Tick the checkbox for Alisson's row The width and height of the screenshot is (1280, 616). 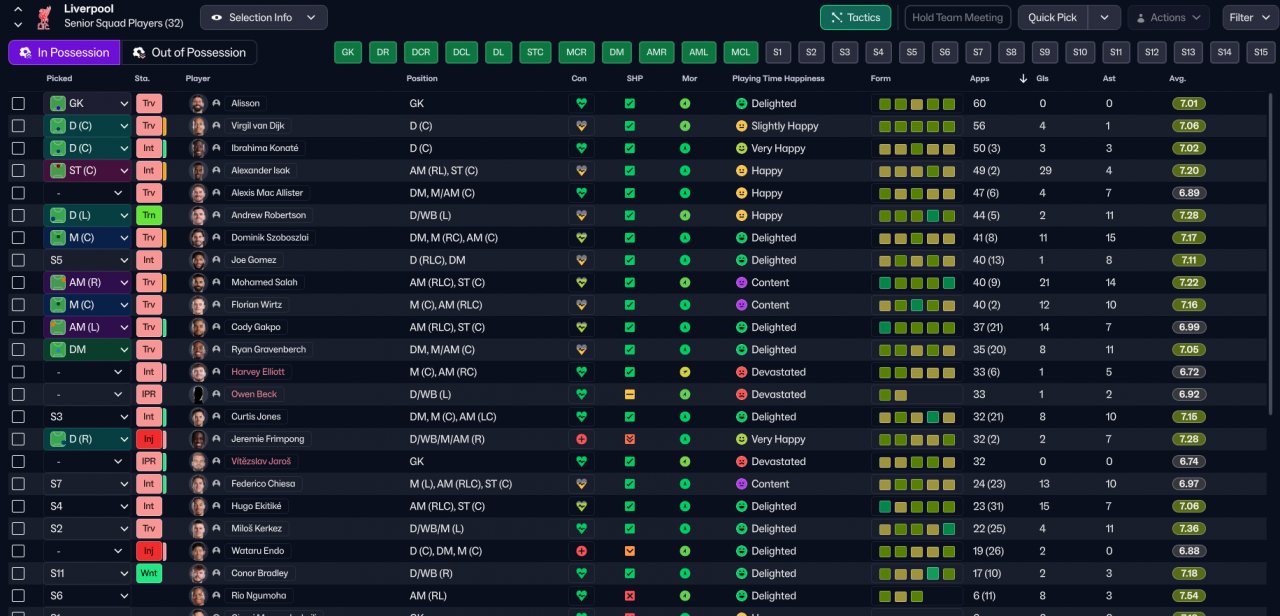(x=18, y=103)
